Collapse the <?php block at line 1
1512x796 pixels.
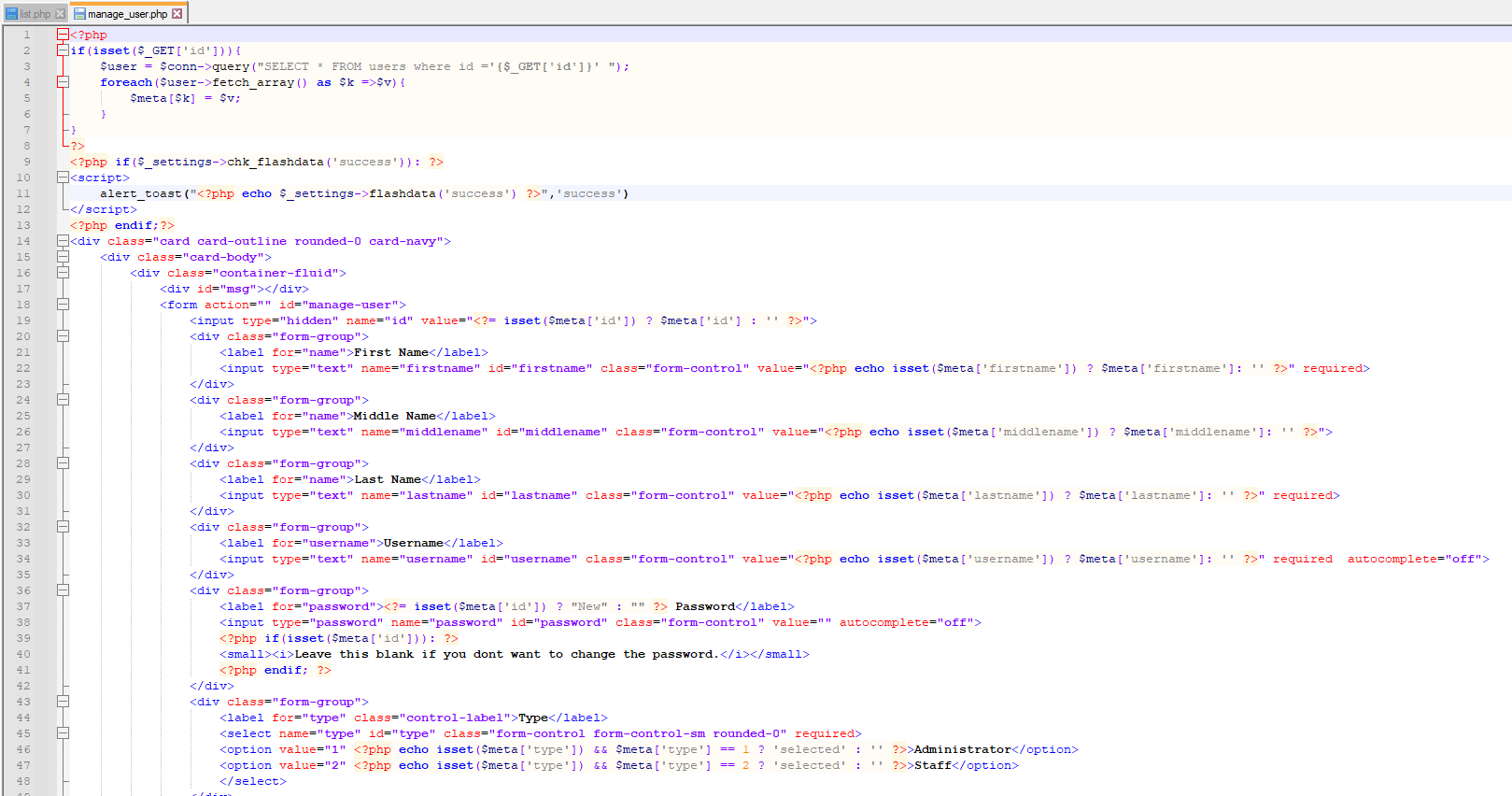pyautogui.click(x=63, y=35)
